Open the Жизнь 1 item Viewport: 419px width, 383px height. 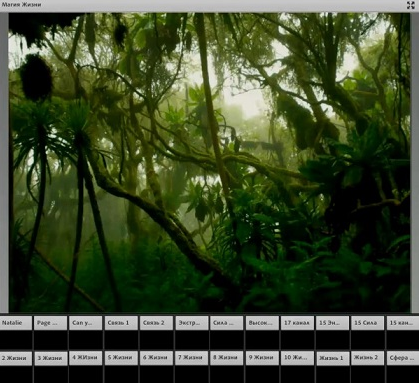[x=332, y=358]
